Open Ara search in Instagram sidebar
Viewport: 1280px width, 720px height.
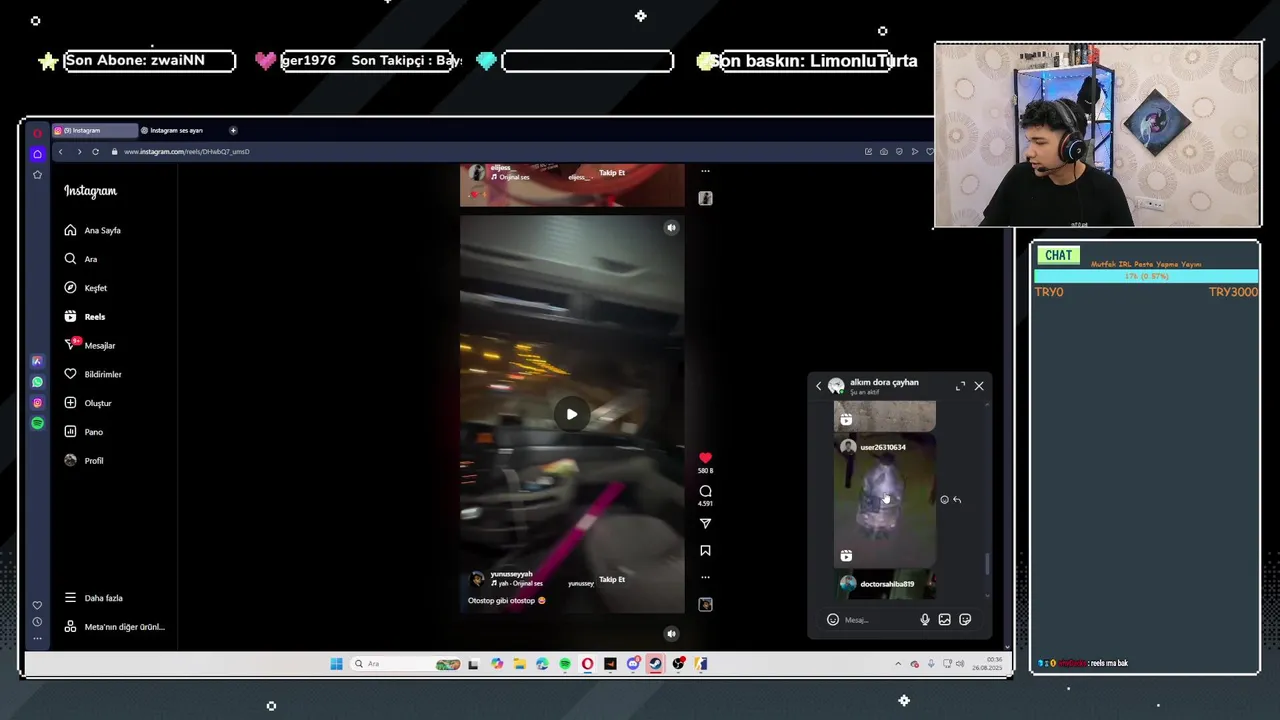(80, 259)
